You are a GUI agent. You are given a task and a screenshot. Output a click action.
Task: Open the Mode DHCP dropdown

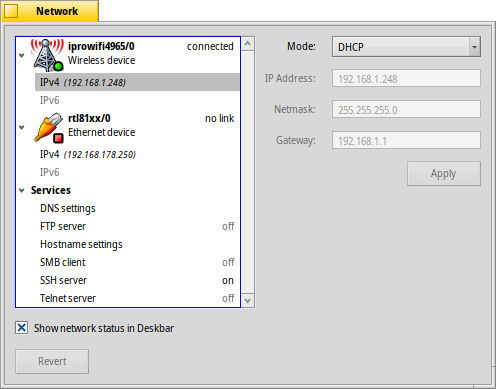pos(406,47)
